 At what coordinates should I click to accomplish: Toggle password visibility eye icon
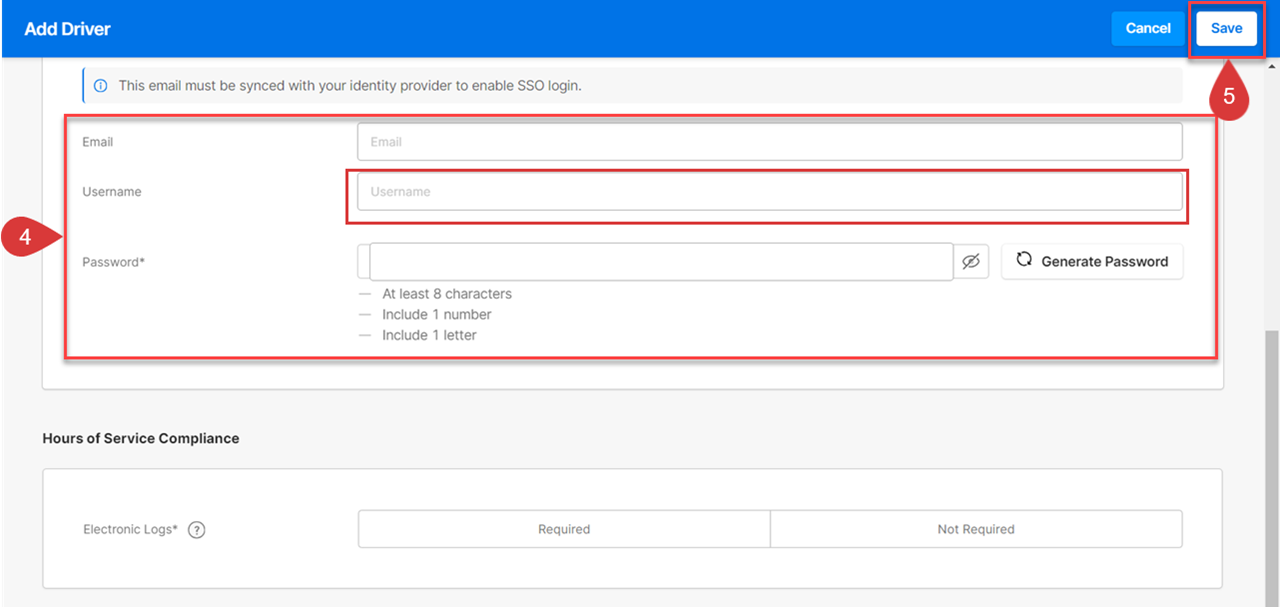pos(970,262)
